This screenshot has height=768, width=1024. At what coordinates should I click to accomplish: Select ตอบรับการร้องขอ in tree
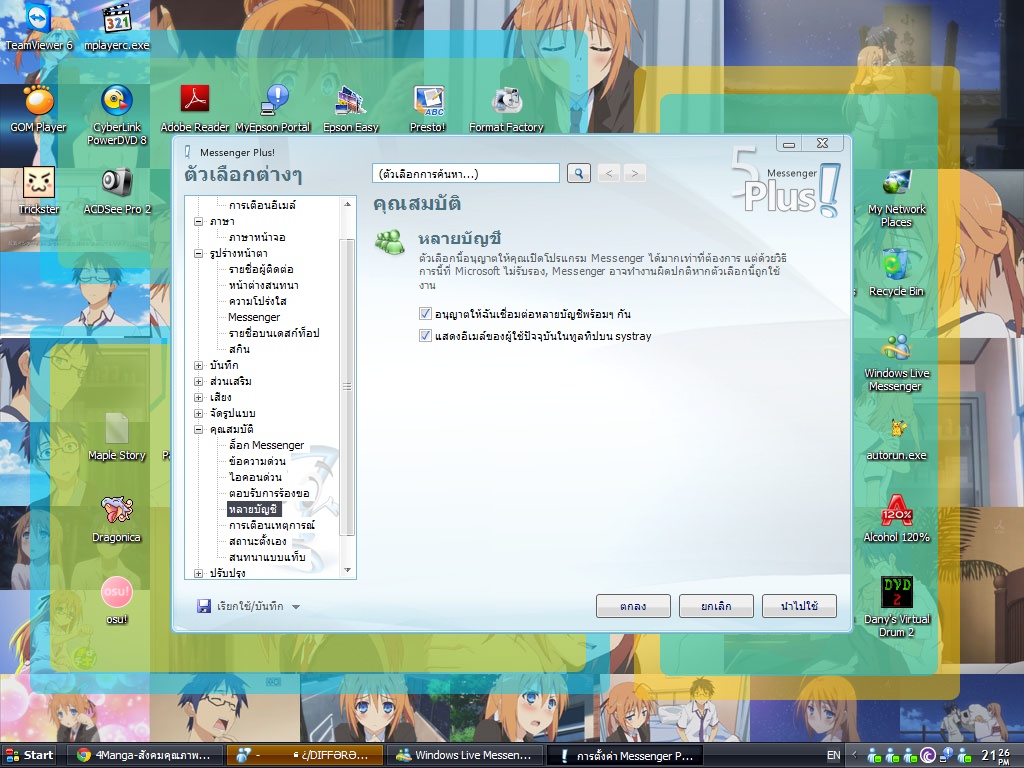tap(269, 493)
